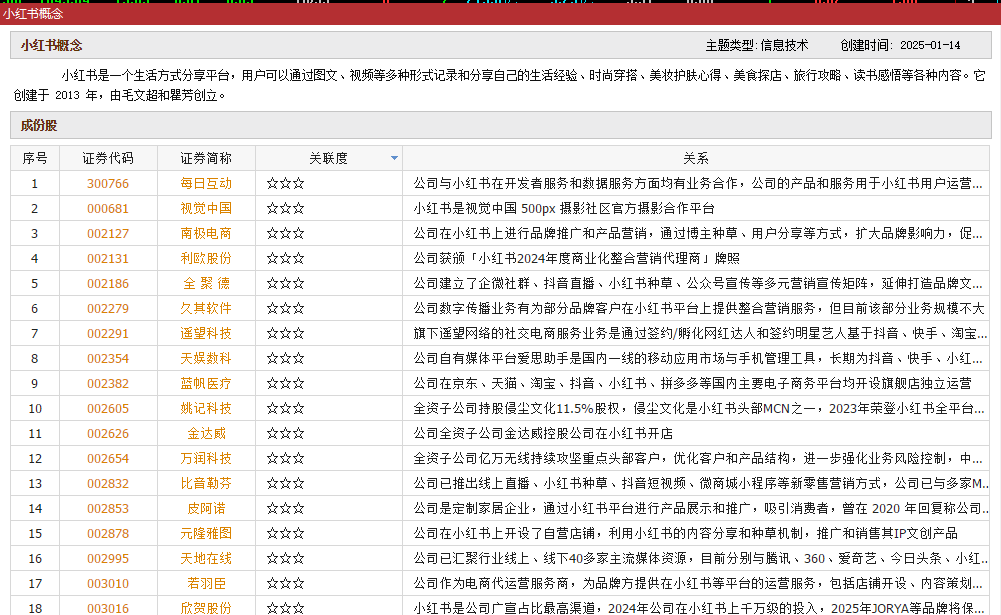Select row number 1 cell
This screenshot has width=1001, height=615.
pyautogui.click(x=34, y=183)
